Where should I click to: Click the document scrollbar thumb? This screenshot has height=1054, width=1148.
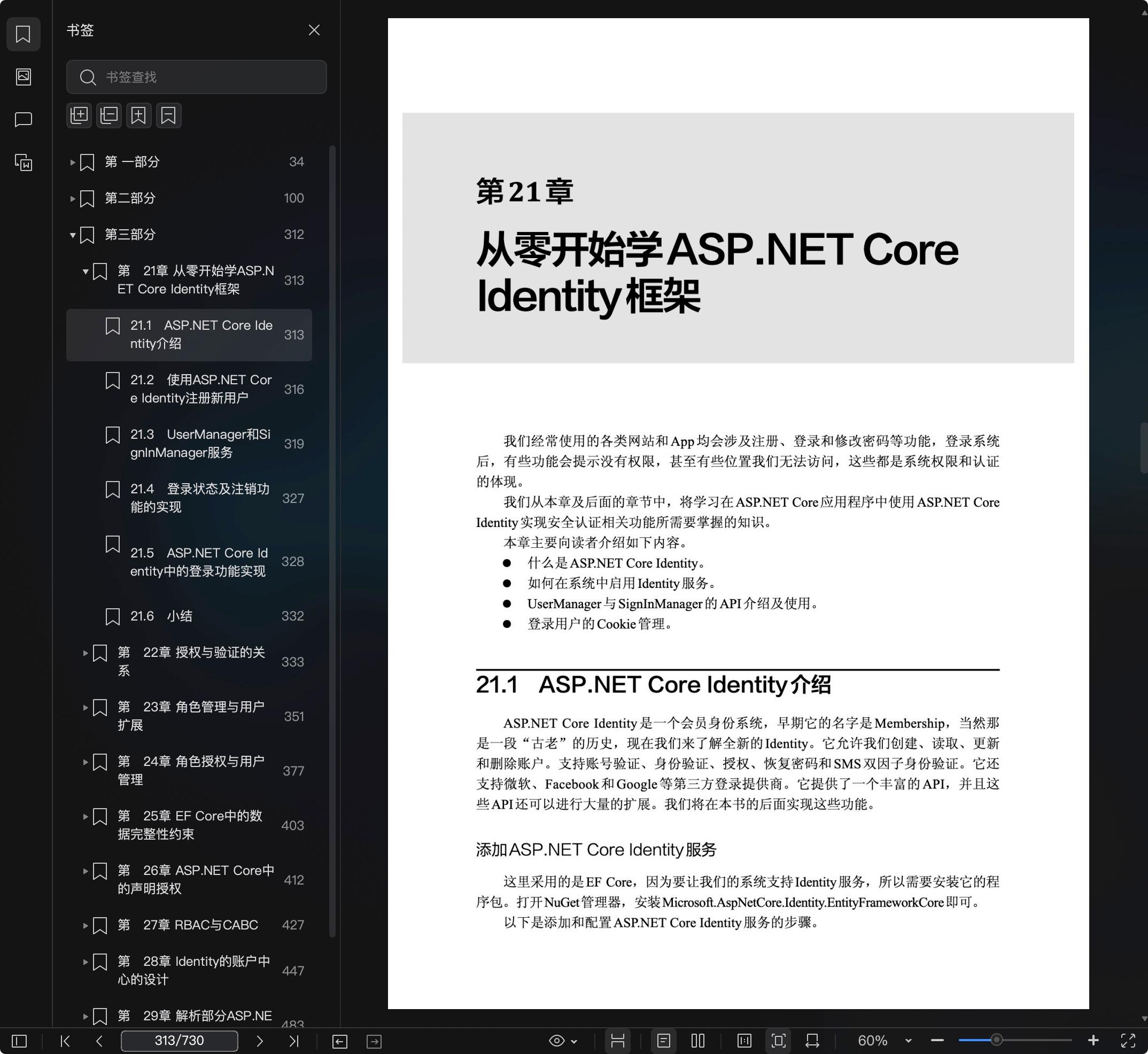[1143, 448]
